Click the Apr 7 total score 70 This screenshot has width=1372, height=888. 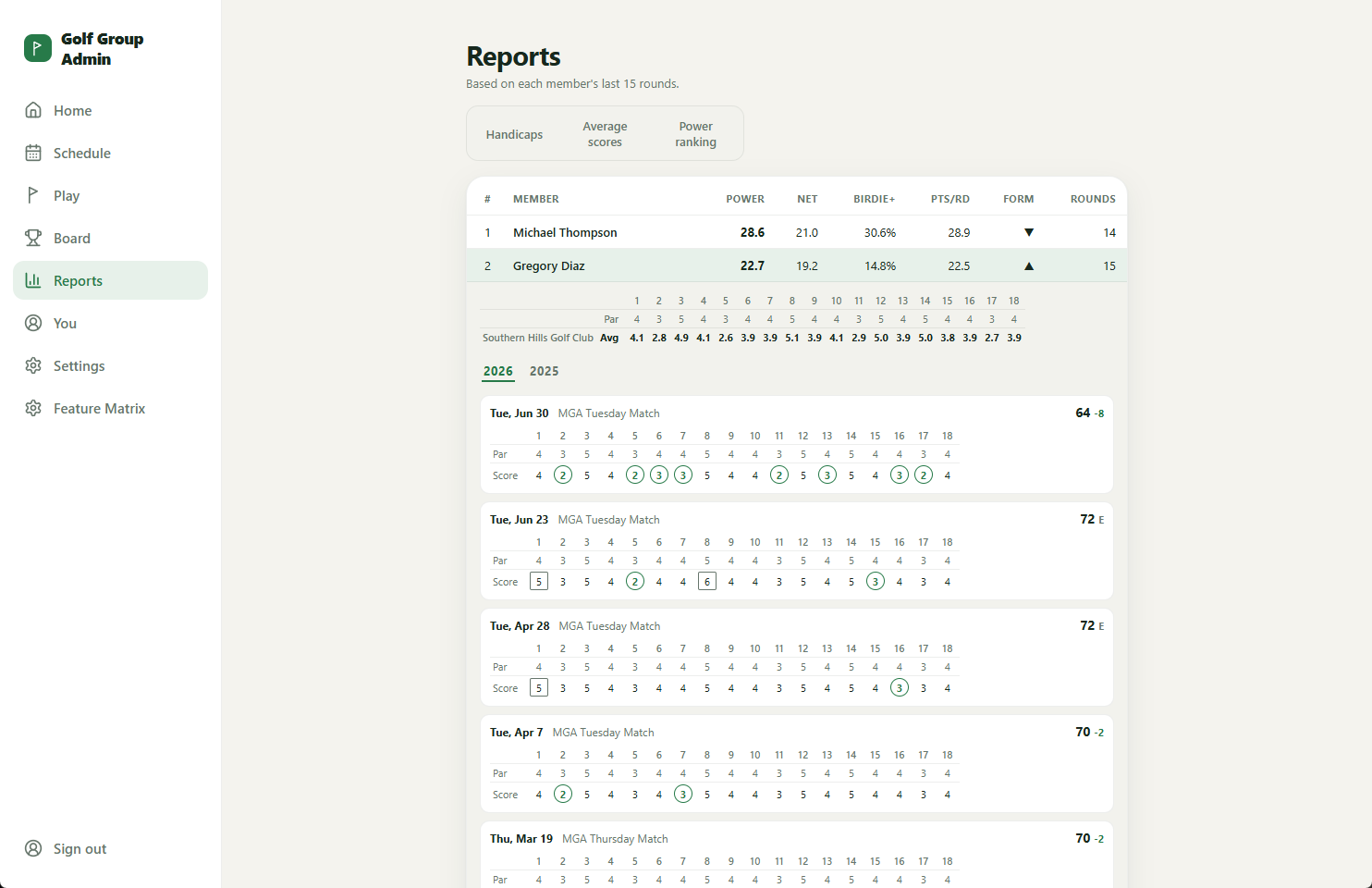point(1083,732)
